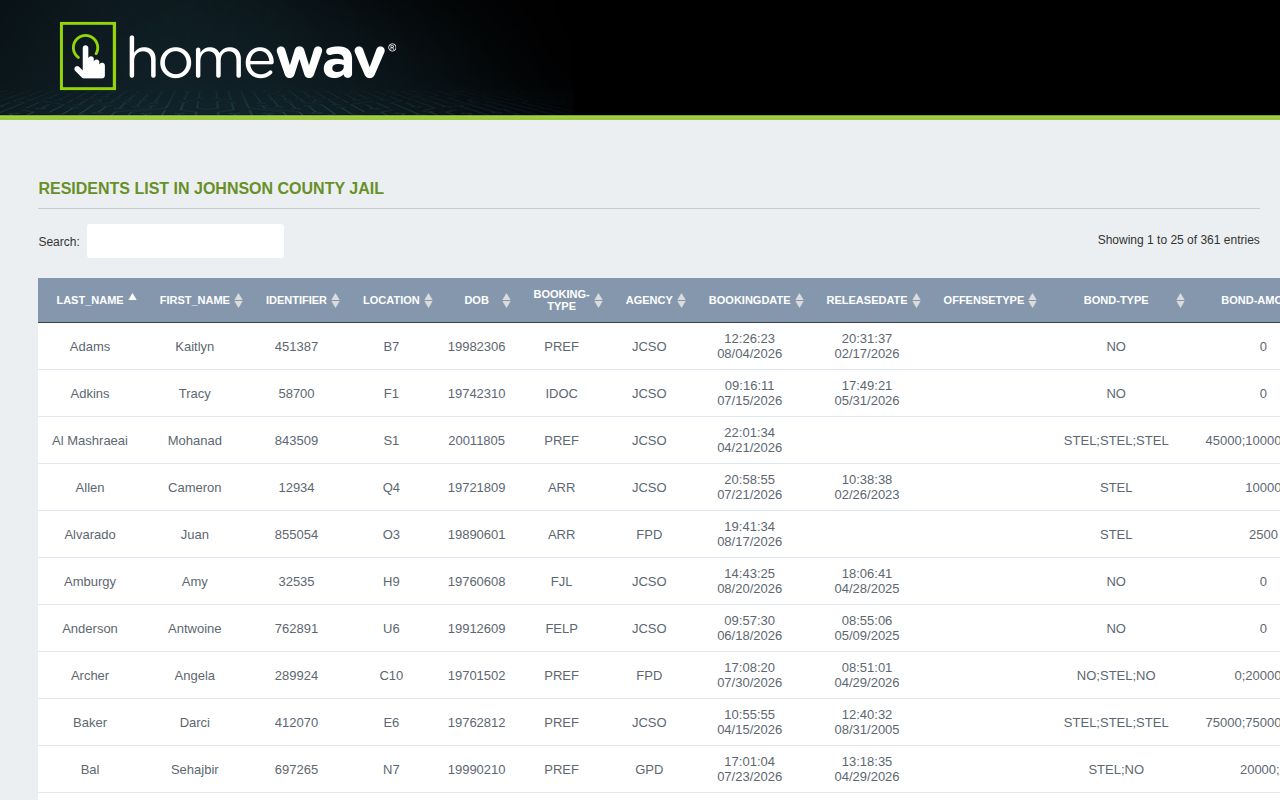Click the BOND-TYPE sort arrows

coord(1180,300)
